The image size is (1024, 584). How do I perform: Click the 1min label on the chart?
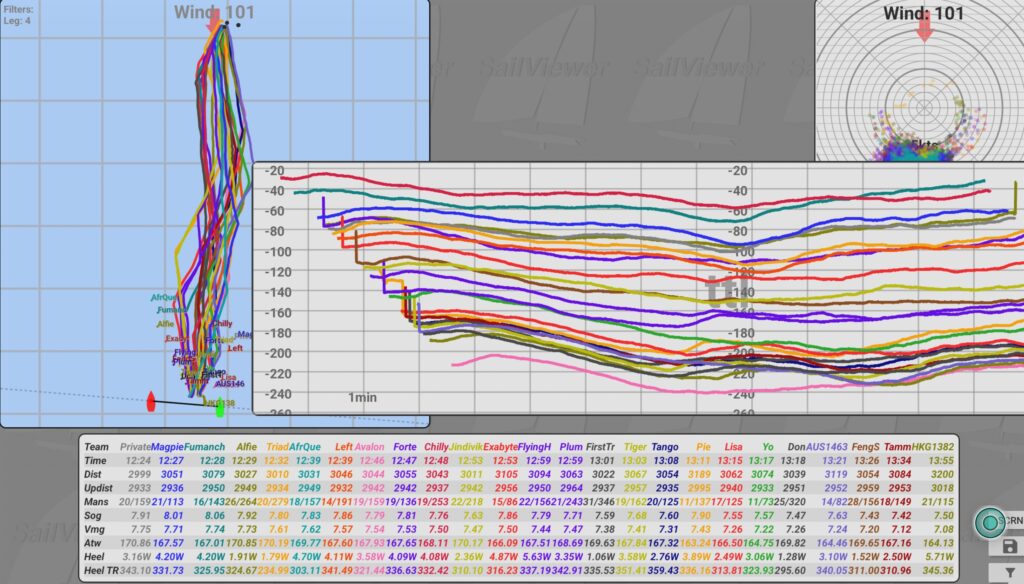pyautogui.click(x=362, y=397)
